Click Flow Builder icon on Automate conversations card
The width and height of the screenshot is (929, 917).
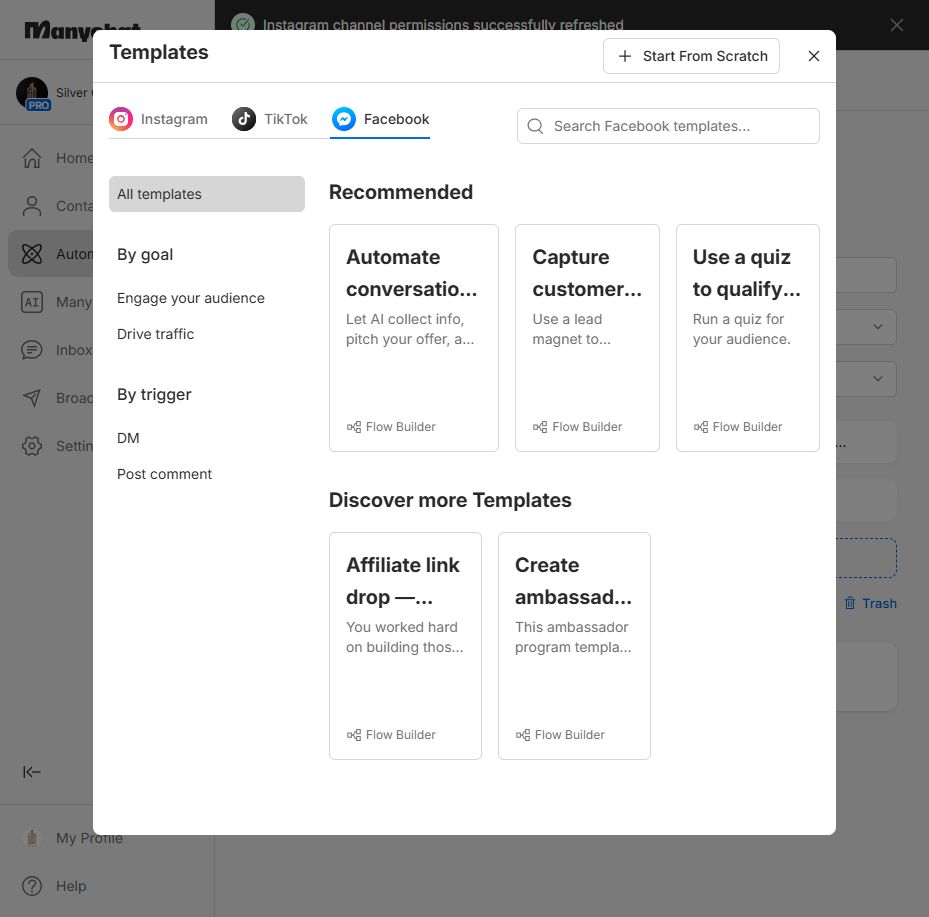click(354, 427)
